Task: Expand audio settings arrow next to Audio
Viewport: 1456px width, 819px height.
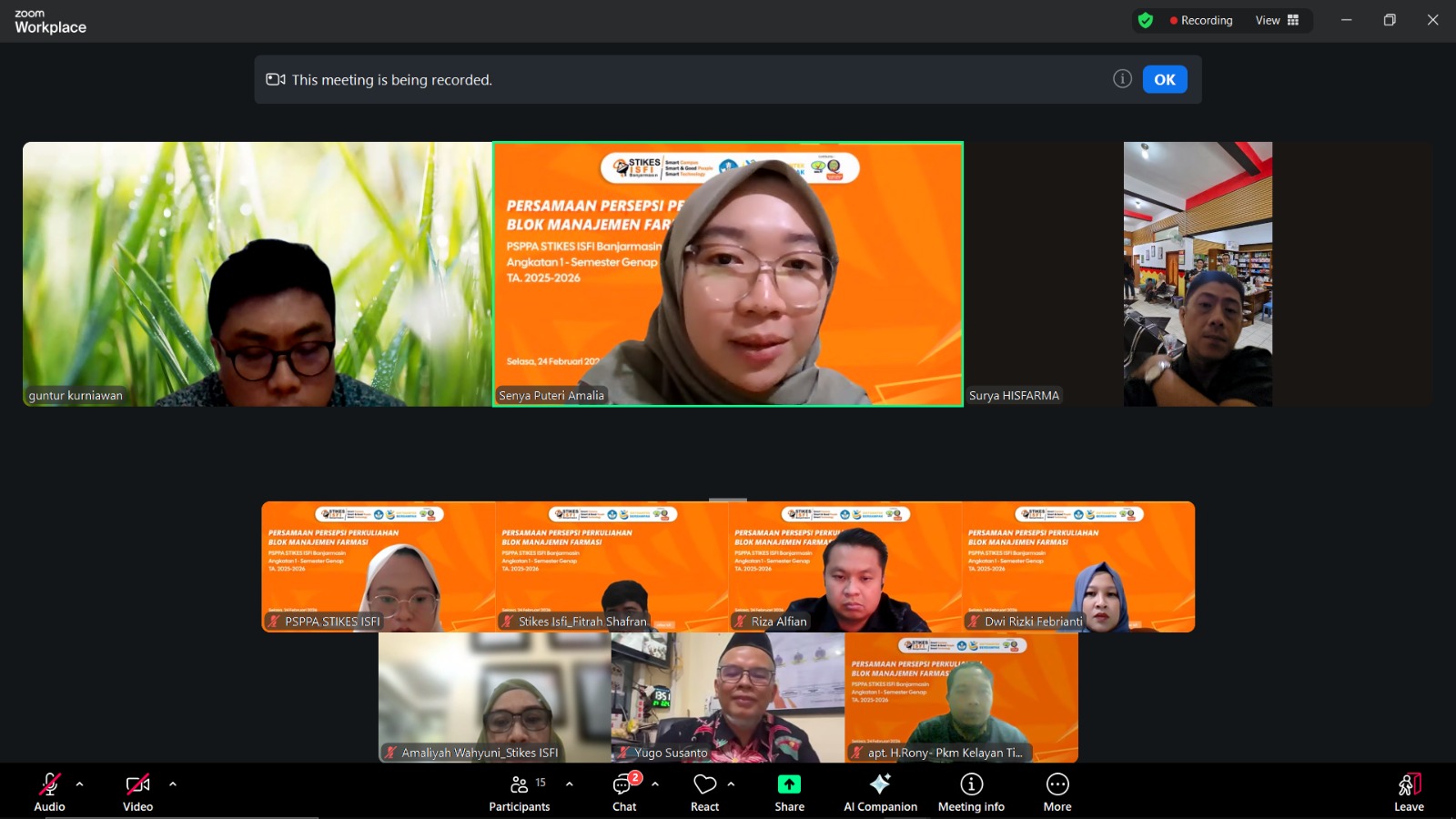Action: click(80, 784)
